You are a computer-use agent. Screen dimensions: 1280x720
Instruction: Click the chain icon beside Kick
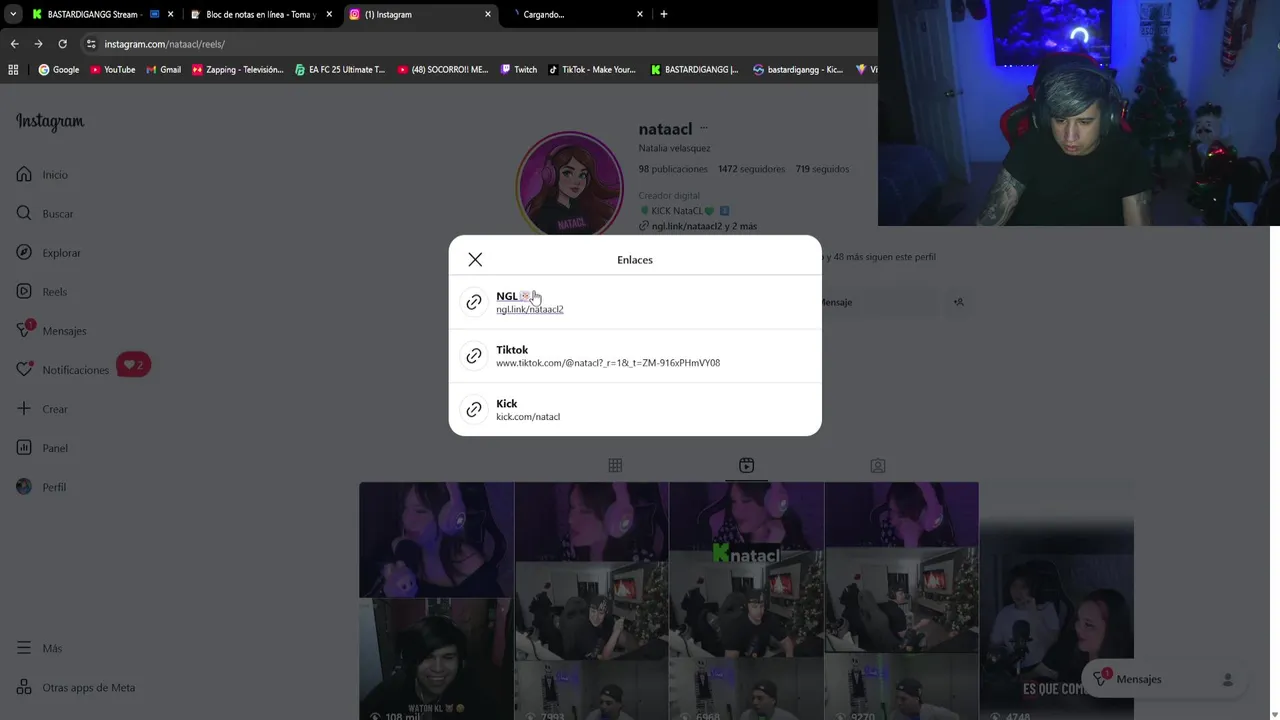click(474, 410)
